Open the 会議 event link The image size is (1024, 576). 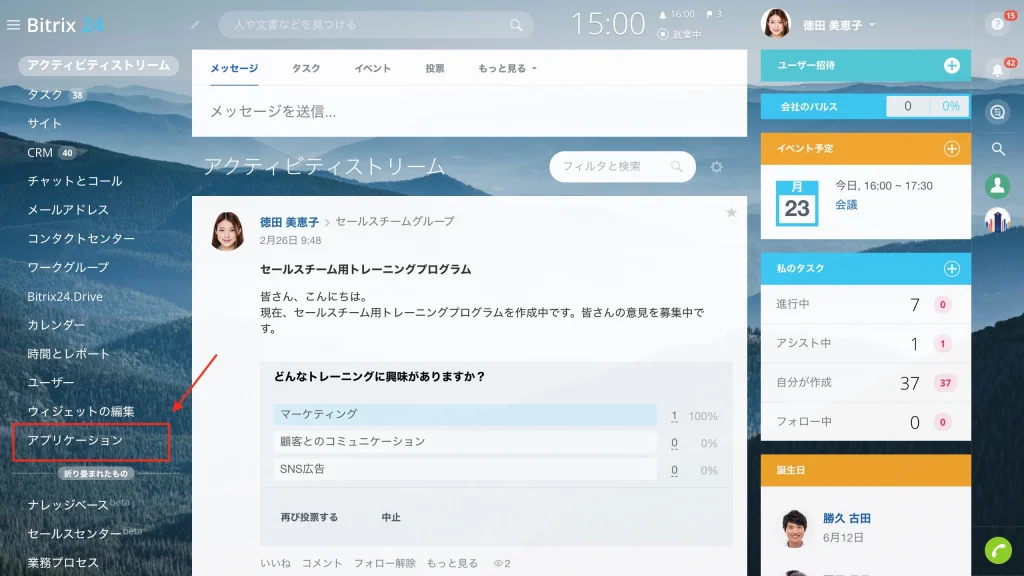tap(846, 205)
